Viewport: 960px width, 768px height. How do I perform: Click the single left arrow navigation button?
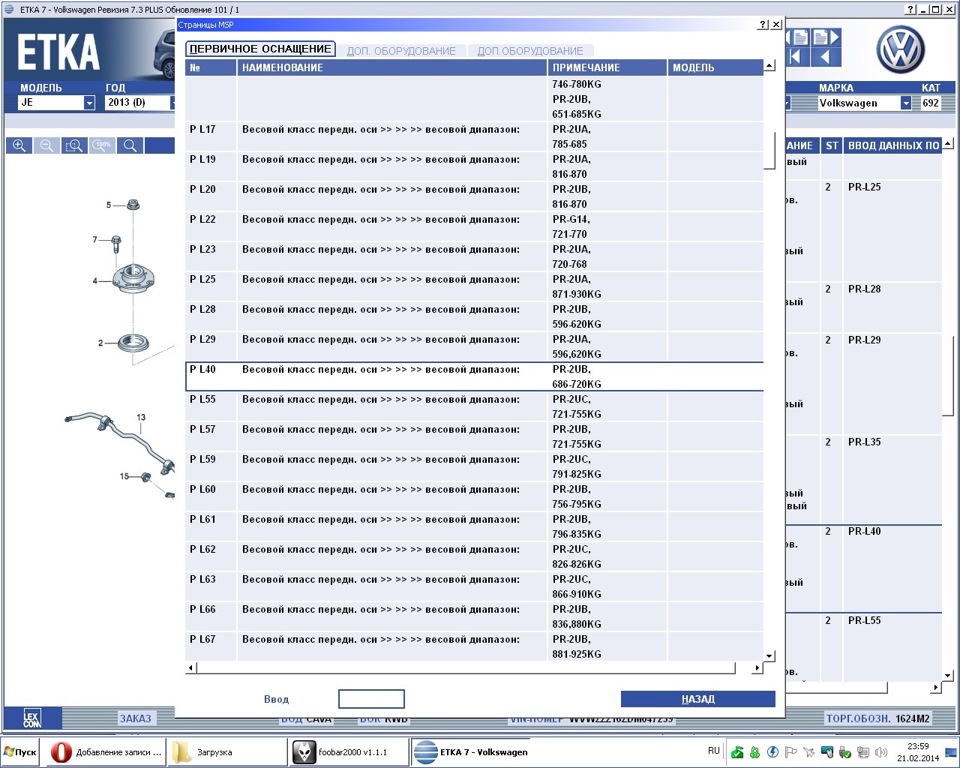coord(826,57)
